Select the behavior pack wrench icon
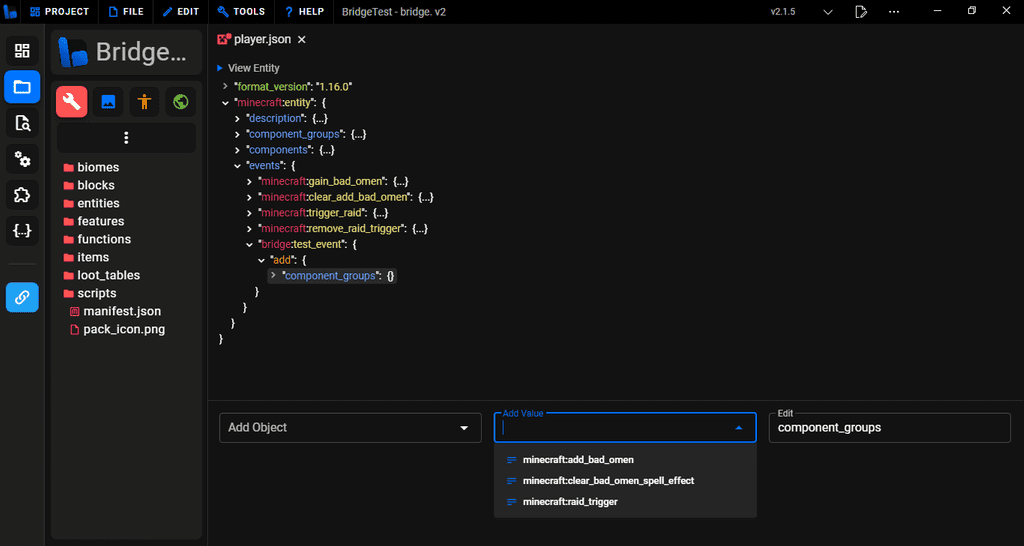Screen dimensions: 1024x546 tap(72, 101)
